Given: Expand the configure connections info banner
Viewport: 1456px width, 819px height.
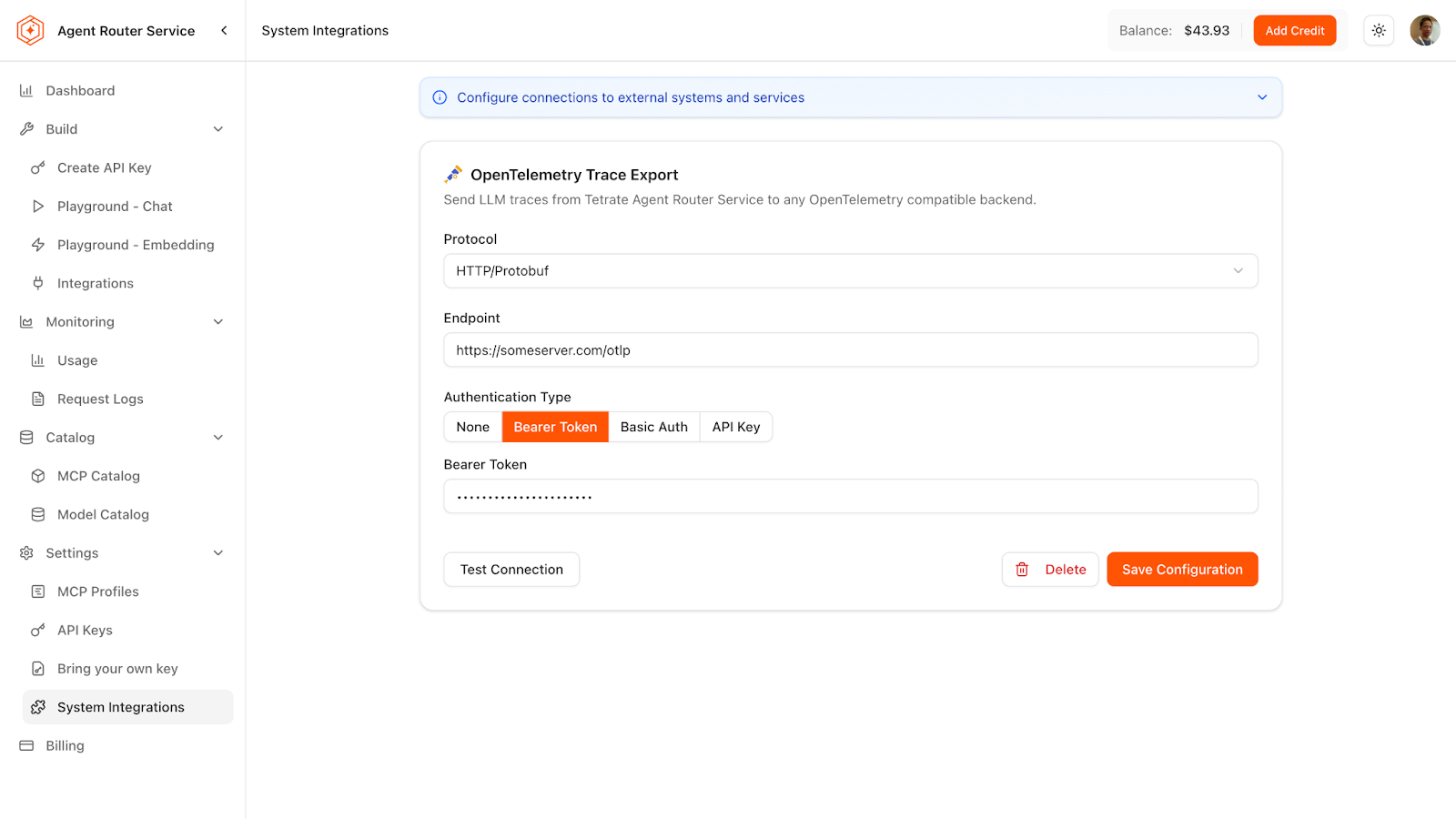Looking at the screenshot, I should [1261, 97].
